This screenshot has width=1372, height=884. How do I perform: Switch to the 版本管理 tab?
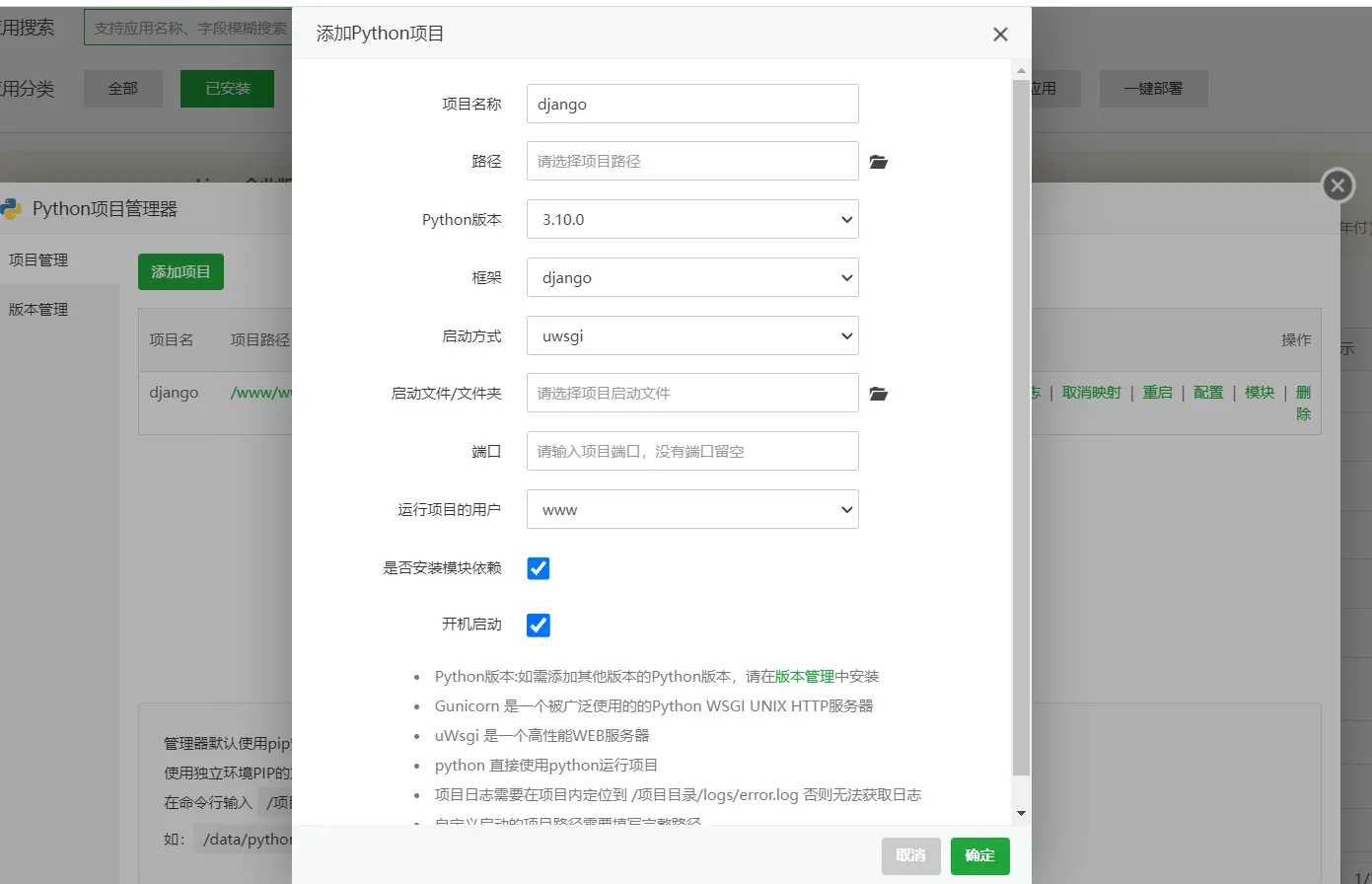click(x=39, y=310)
